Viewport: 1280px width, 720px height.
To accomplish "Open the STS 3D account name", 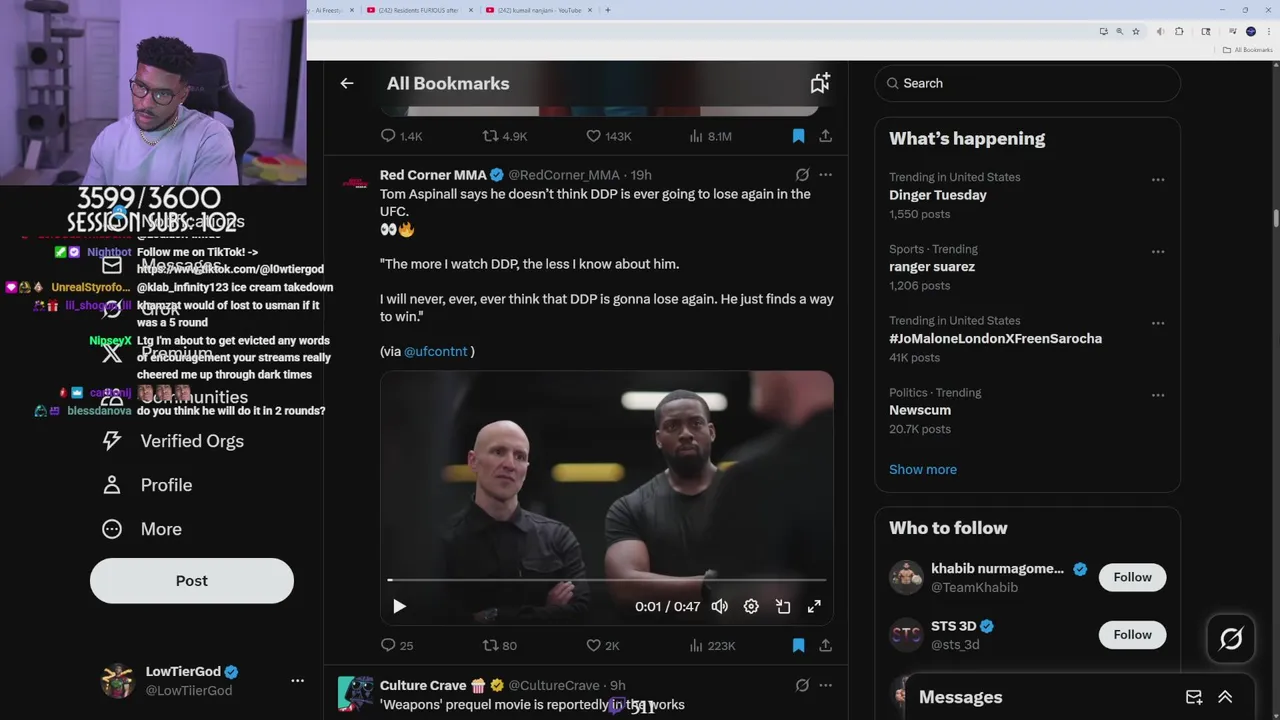I will point(953,626).
